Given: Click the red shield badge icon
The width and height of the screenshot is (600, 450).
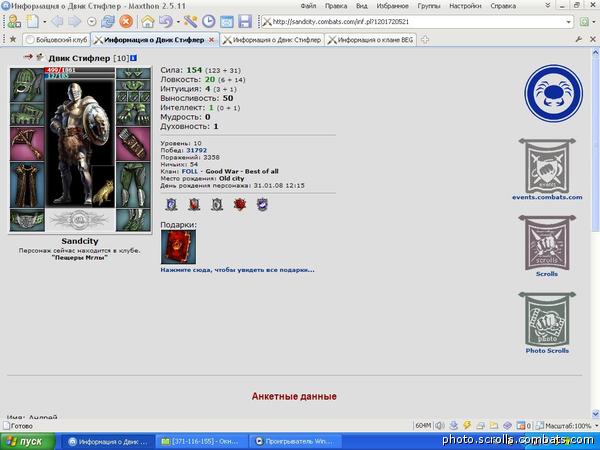Looking at the screenshot, I should [x=194, y=205].
